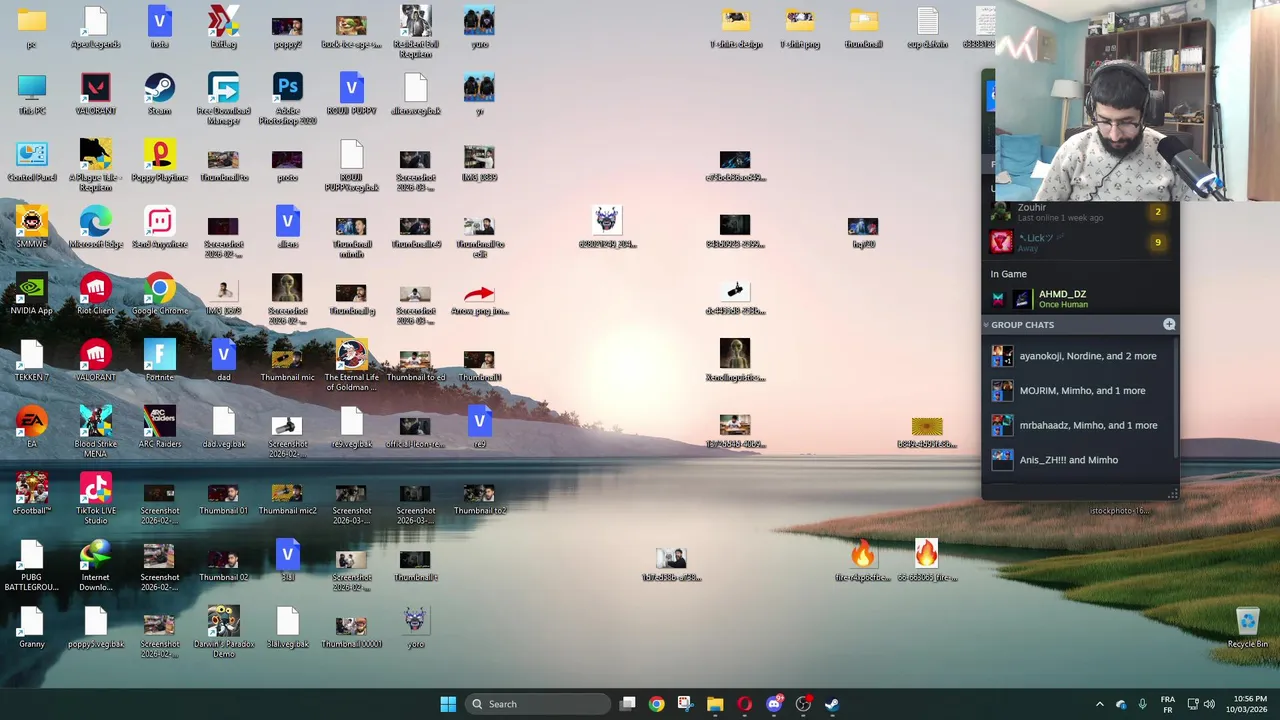Open the Steam desktop shortcut

coord(159,94)
